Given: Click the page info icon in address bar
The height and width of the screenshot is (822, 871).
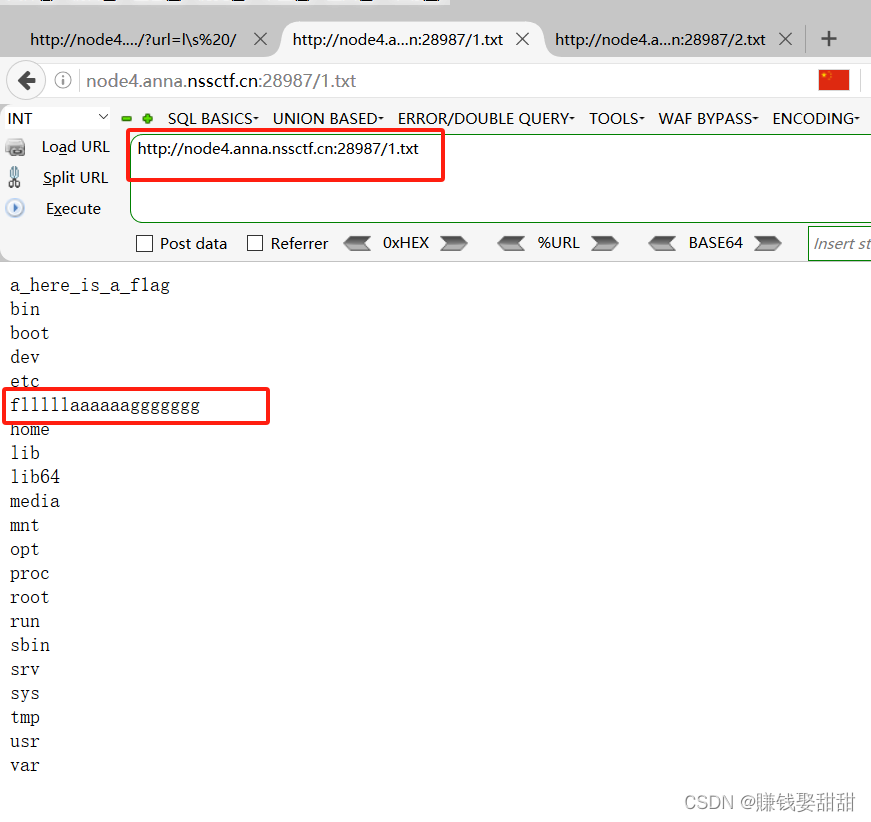Looking at the screenshot, I should (x=62, y=80).
